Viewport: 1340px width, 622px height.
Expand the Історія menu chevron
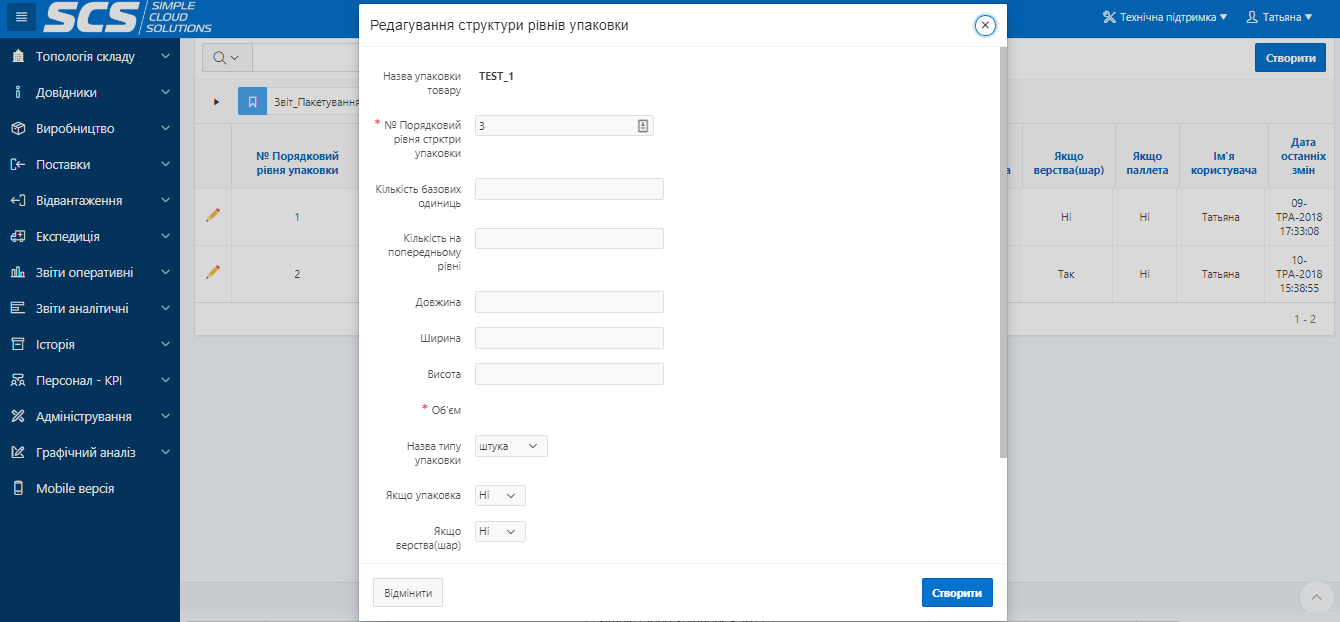(x=165, y=345)
